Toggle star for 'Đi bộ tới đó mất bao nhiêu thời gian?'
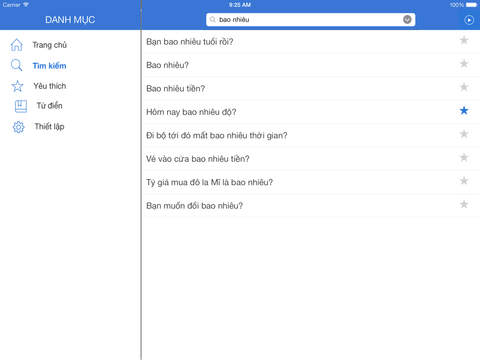The width and height of the screenshot is (480, 360). click(464, 134)
